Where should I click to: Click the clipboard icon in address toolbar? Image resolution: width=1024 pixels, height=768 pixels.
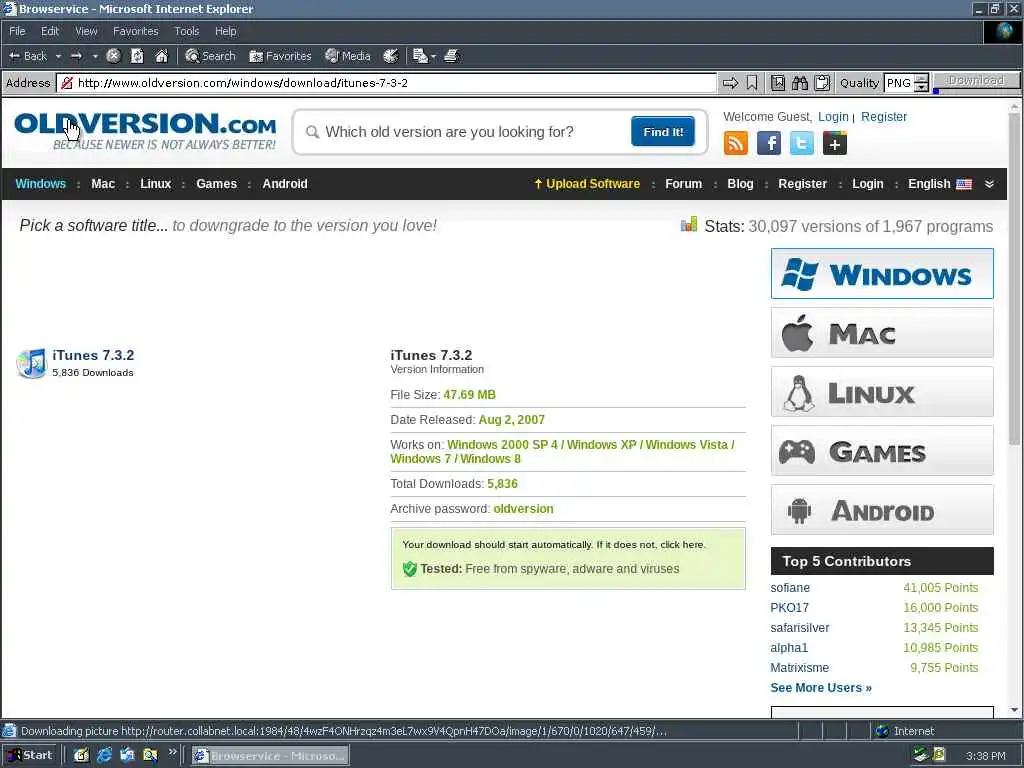pyautogui.click(x=822, y=83)
